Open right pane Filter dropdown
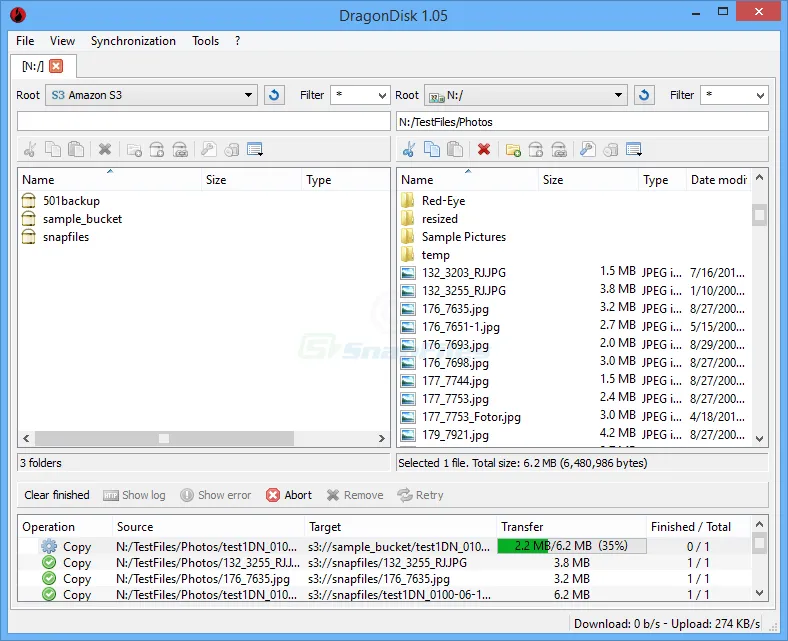Image resolution: width=788 pixels, height=641 pixels. coord(734,95)
